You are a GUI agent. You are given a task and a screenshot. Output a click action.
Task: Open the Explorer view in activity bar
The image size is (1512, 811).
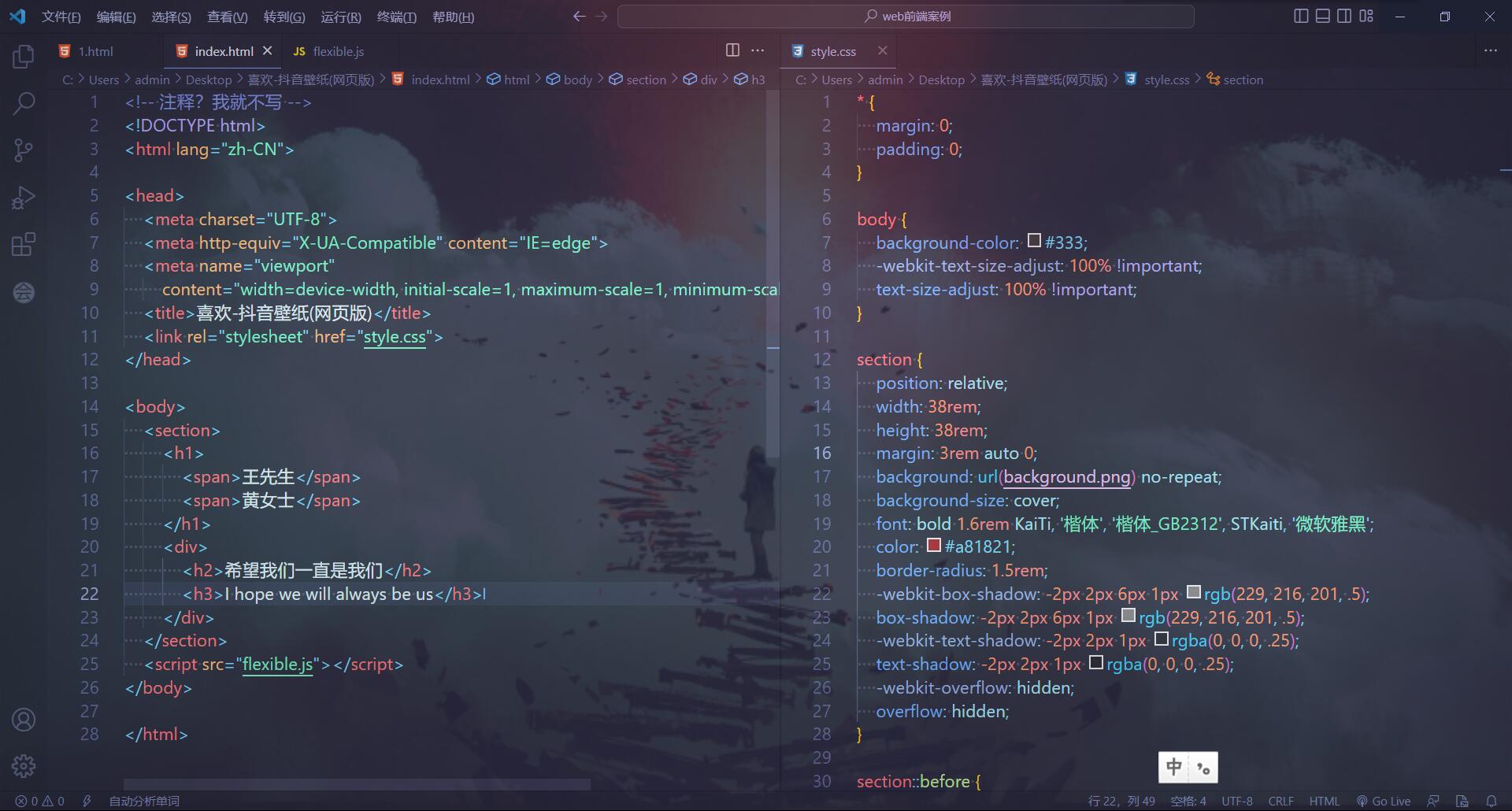[24, 57]
